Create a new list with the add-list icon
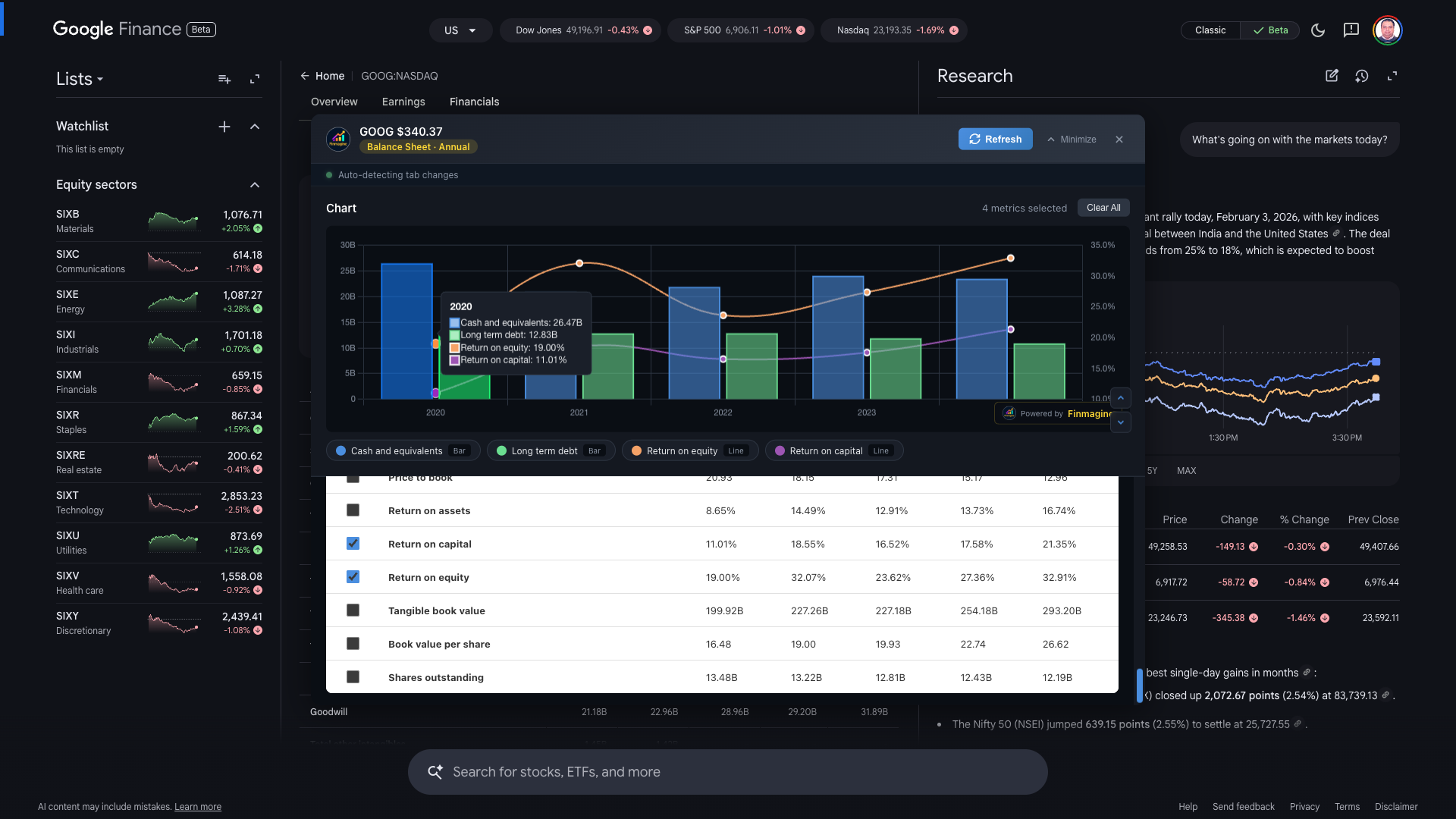This screenshot has height=819, width=1456. click(224, 79)
